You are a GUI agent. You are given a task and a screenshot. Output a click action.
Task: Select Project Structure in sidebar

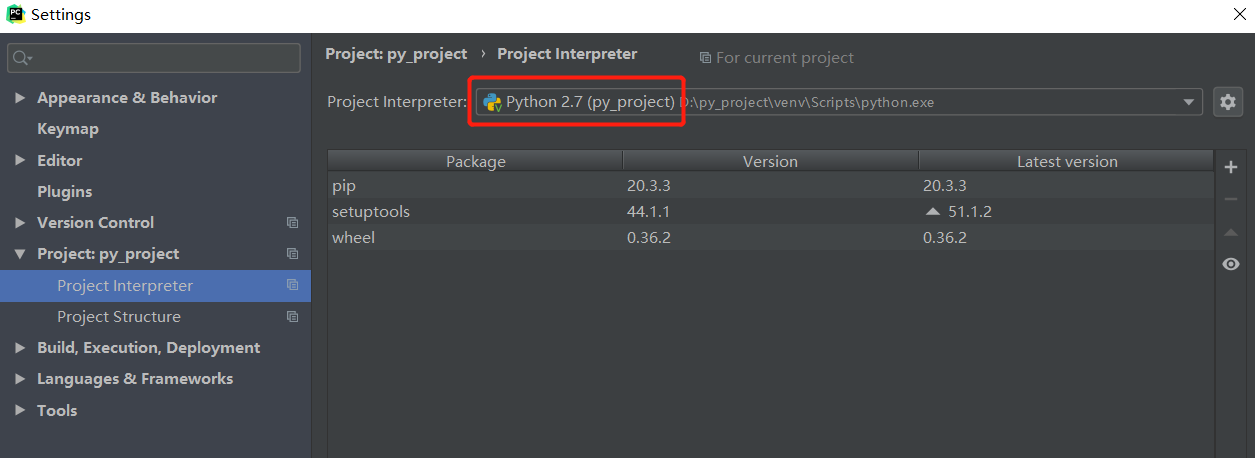click(119, 317)
